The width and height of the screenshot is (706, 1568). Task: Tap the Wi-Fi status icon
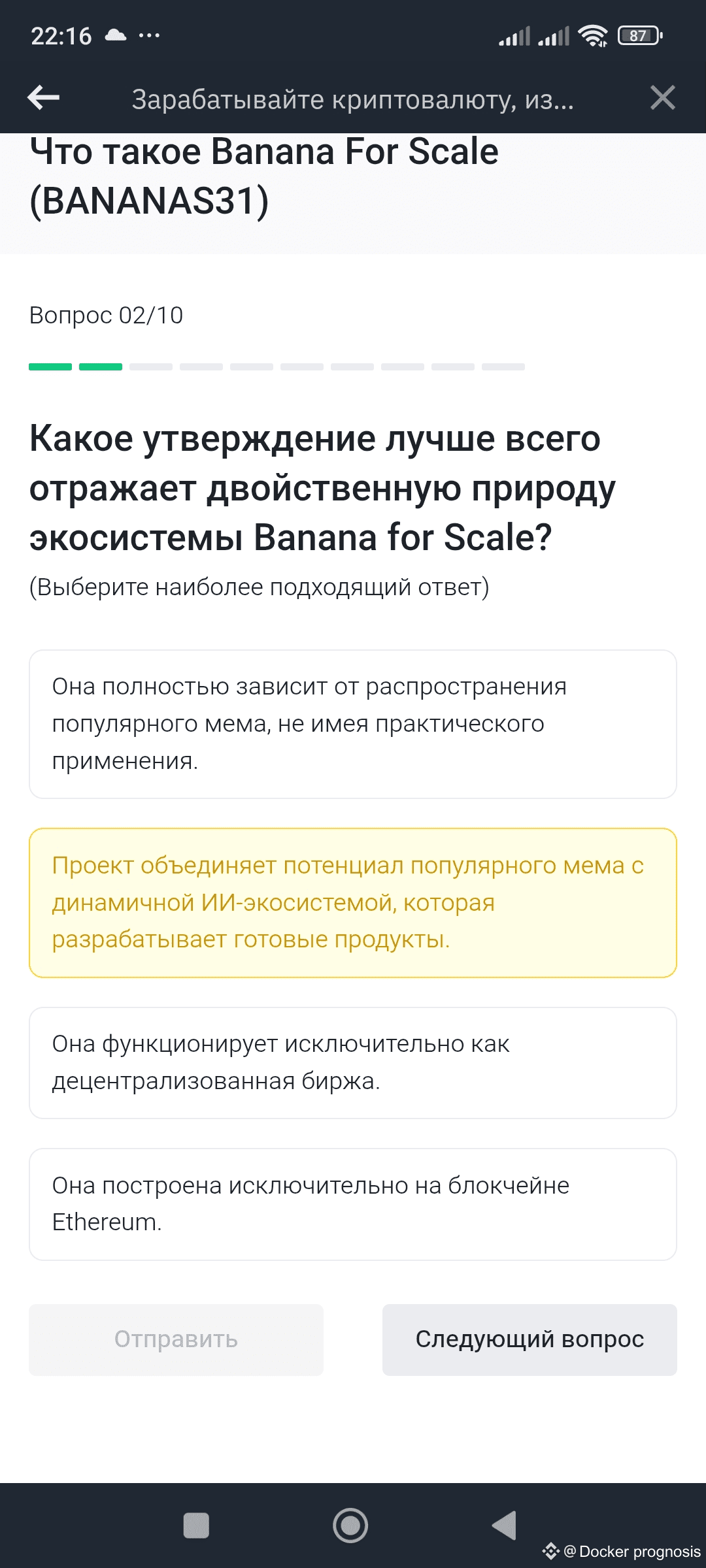pyautogui.click(x=593, y=36)
